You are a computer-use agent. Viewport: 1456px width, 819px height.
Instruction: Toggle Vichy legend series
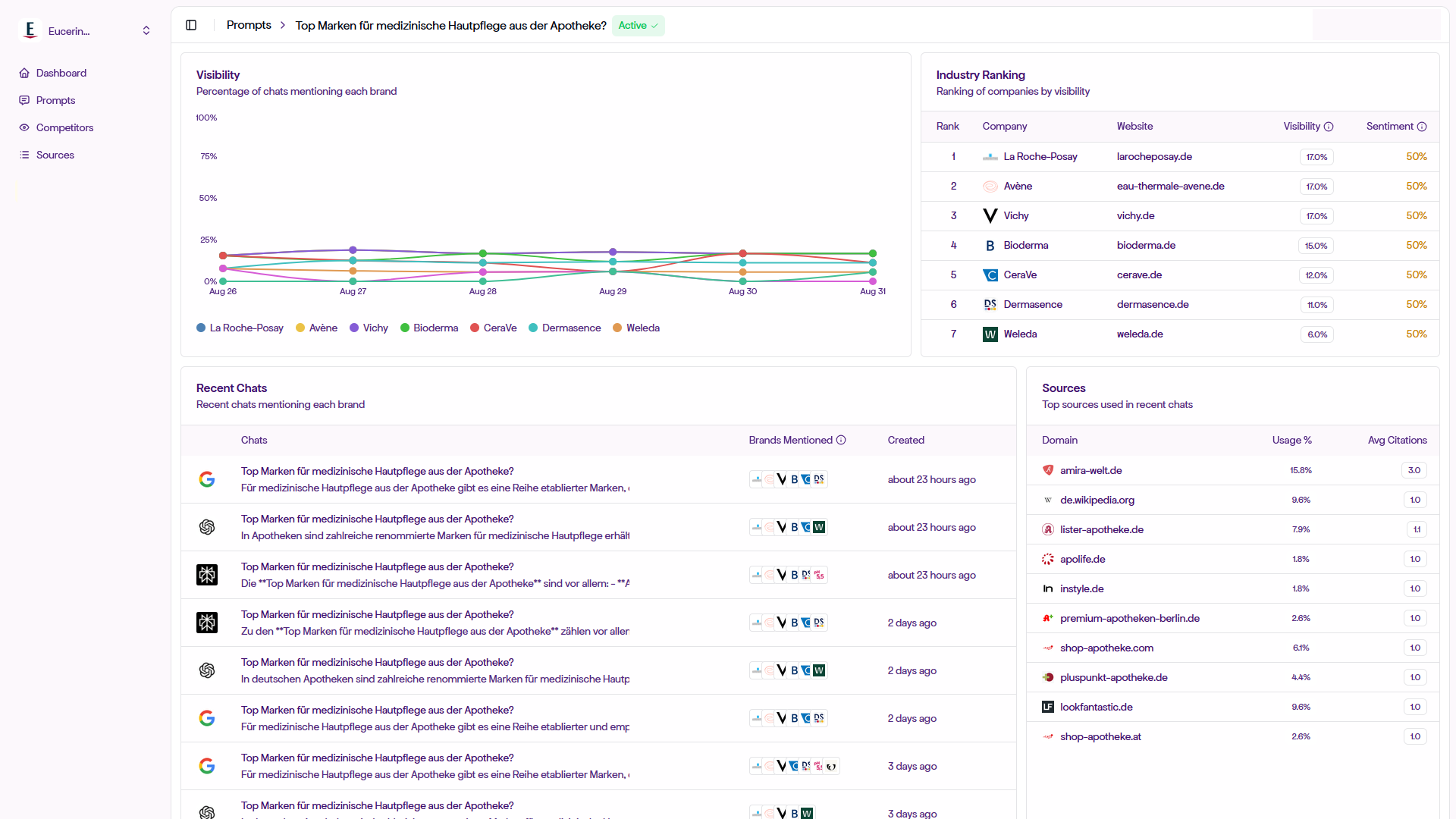[x=369, y=328]
